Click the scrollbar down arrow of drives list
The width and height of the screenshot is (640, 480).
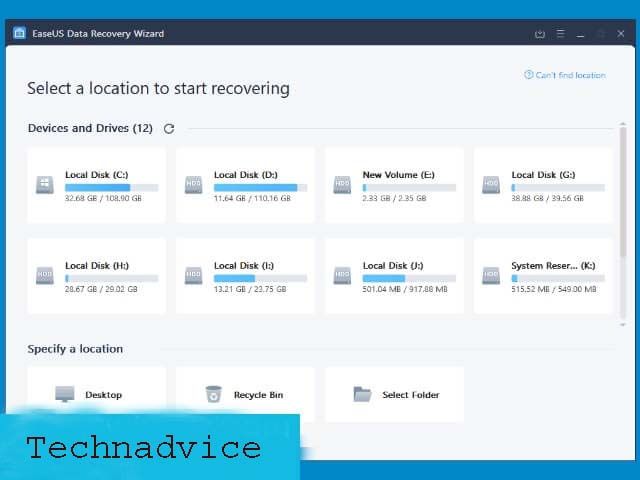623,324
